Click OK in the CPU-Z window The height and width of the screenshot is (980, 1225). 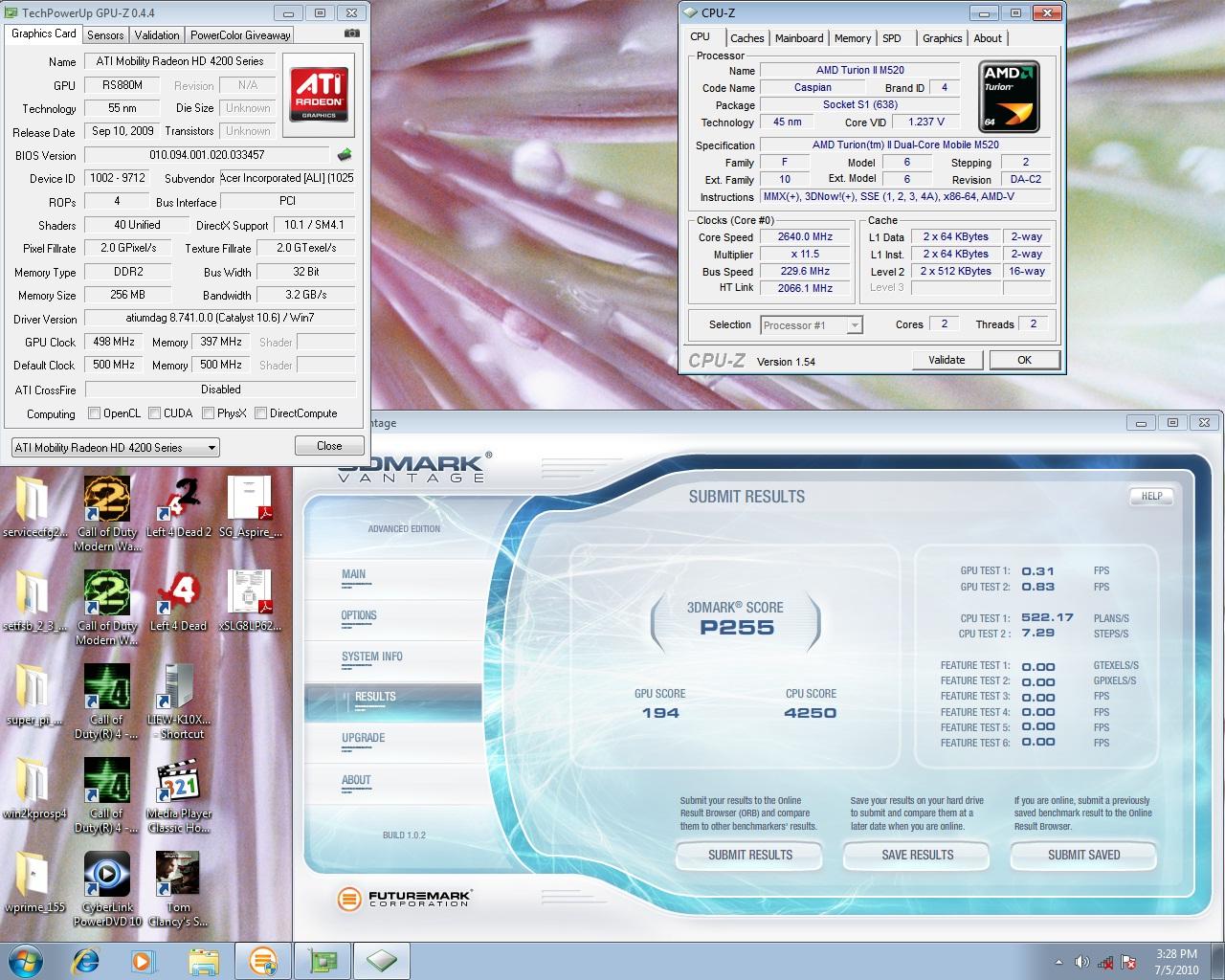tap(1025, 360)
